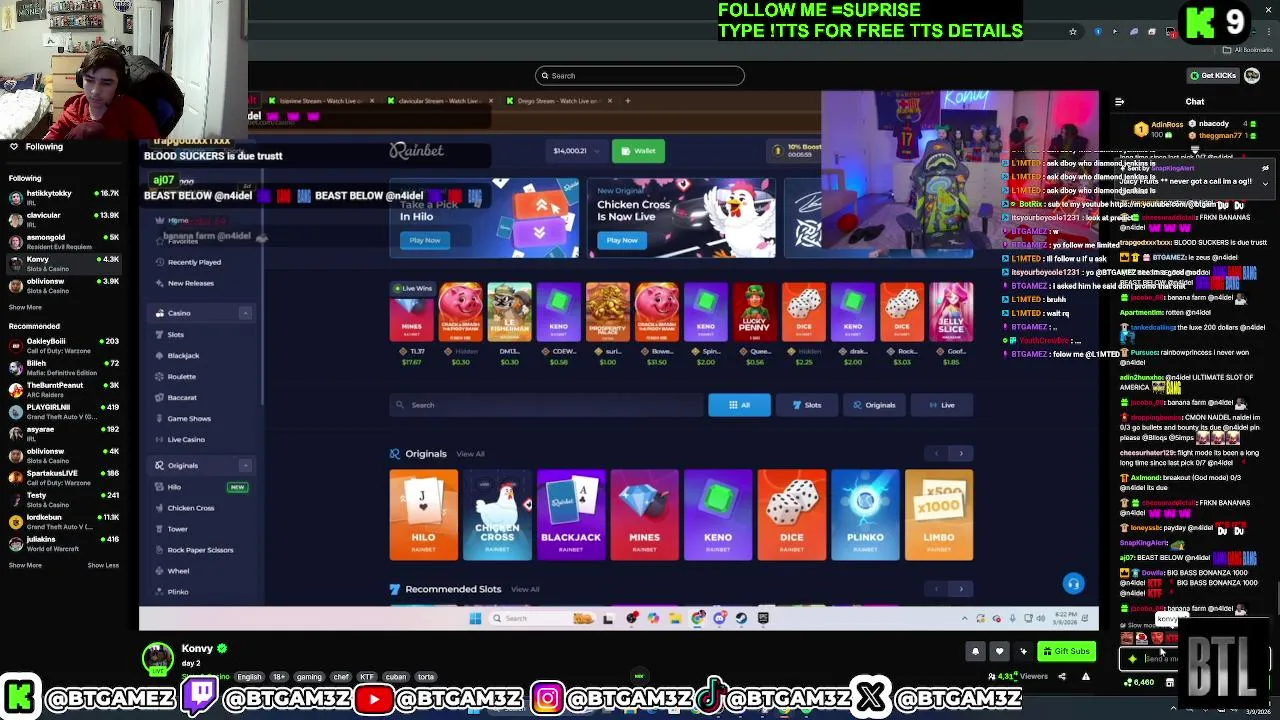Click the Gift Subs button
The image size is (1280, 720).
[x=1066, y=652]
